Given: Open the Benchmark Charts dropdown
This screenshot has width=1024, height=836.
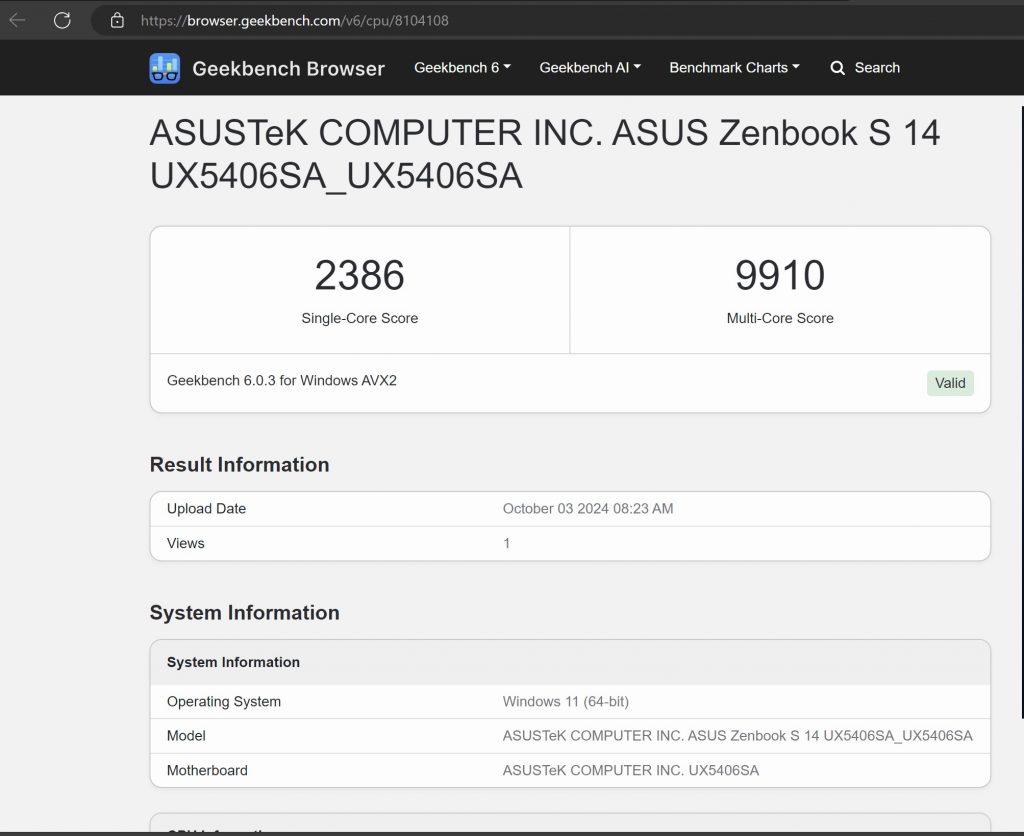Looking at the screenshot, I should [x=734, y=67].
